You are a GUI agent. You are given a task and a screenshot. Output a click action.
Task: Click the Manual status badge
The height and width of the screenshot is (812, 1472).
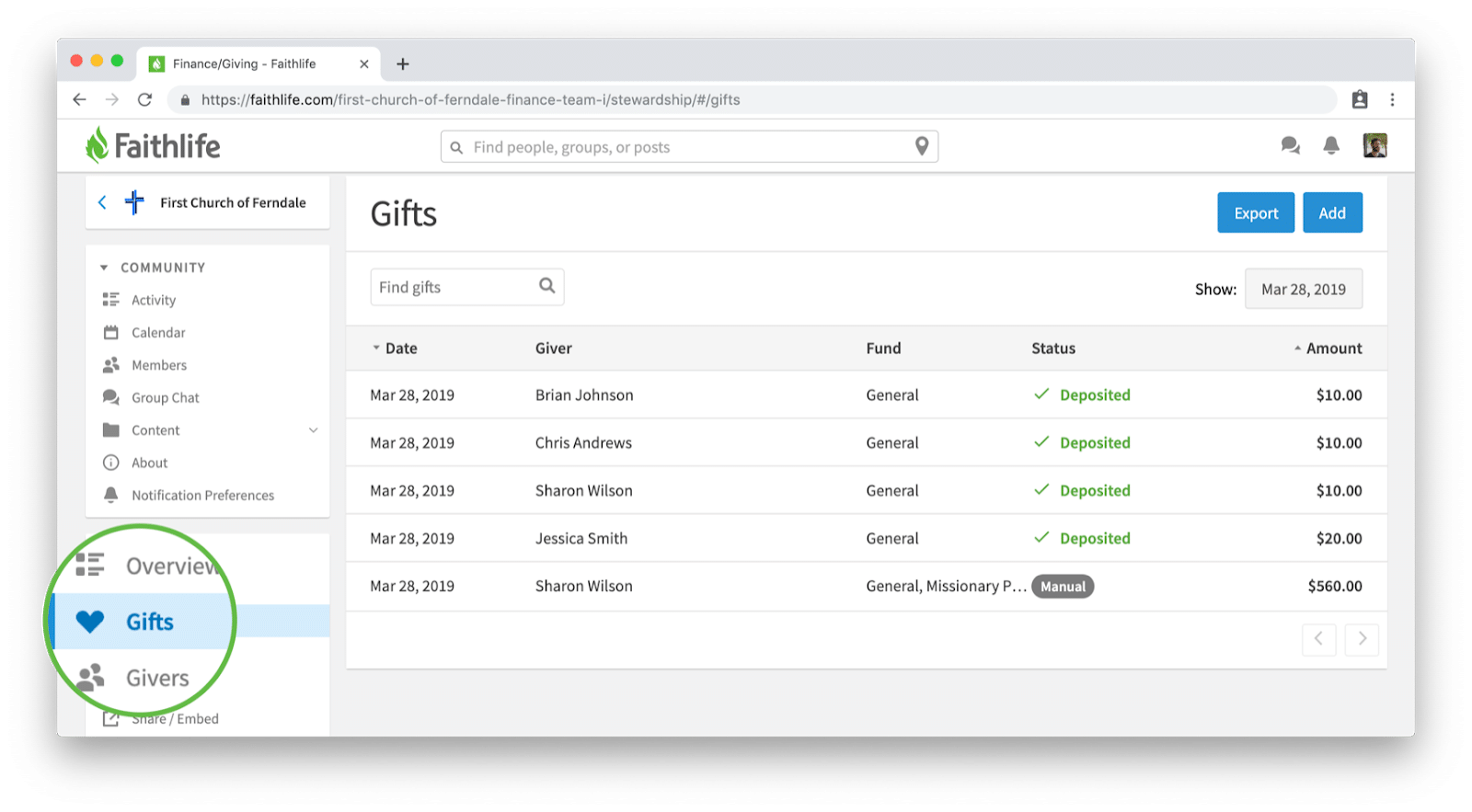click(1063, 587)
